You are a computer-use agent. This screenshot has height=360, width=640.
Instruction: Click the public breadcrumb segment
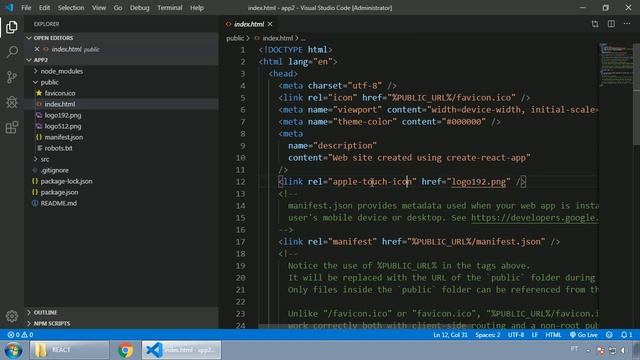[235, 38]
